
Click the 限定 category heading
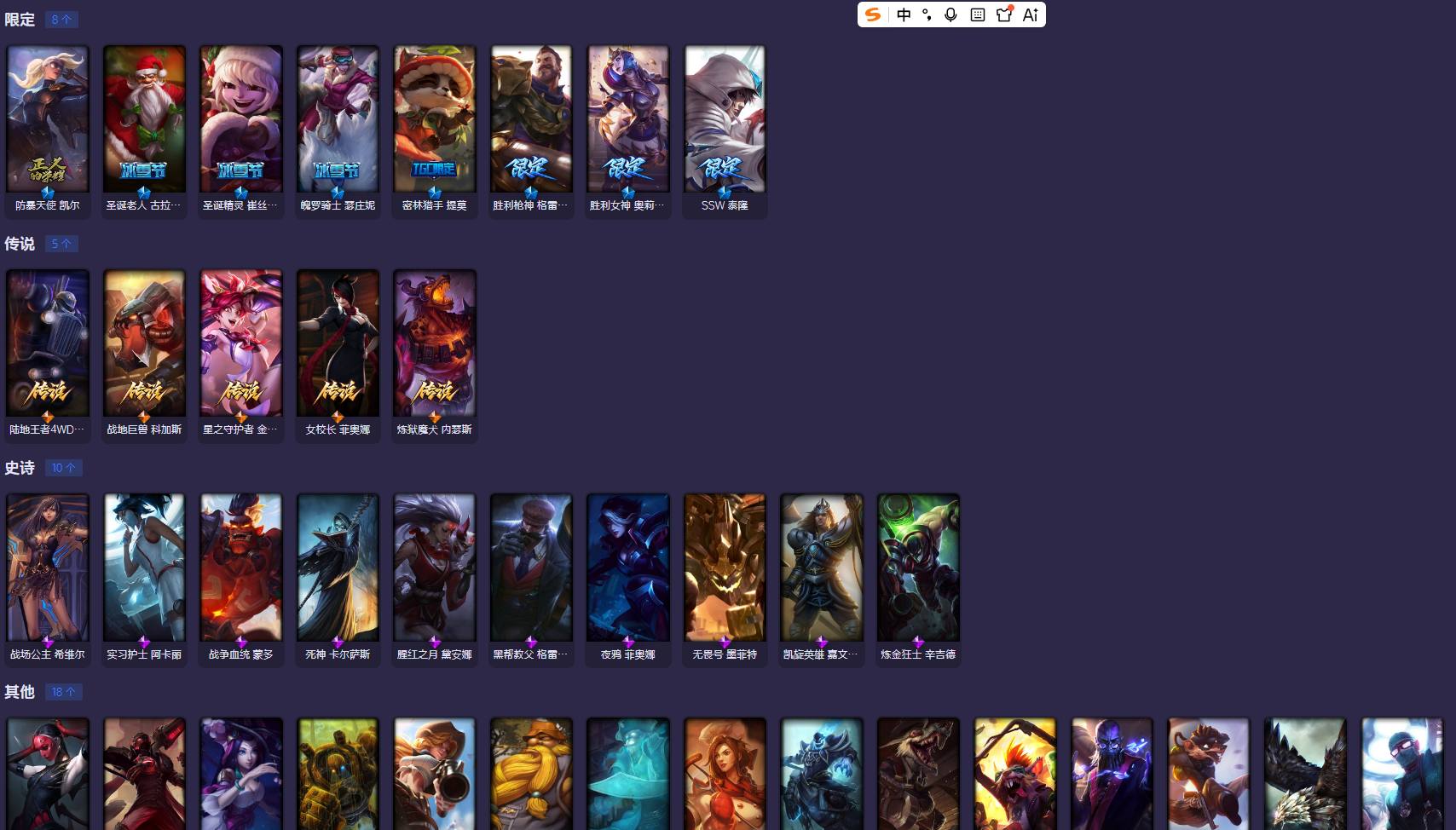(20, 19)
